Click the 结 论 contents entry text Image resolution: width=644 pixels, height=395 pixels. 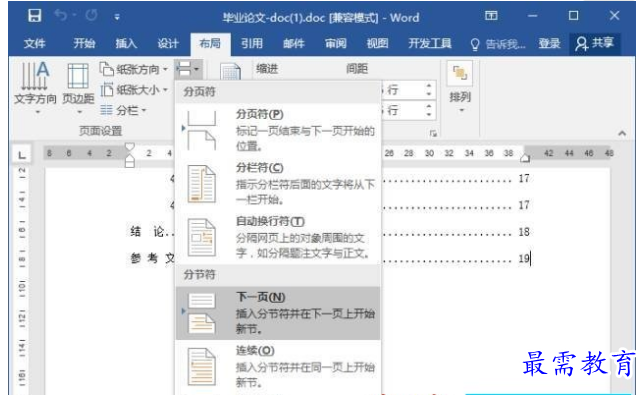(147, 232)
